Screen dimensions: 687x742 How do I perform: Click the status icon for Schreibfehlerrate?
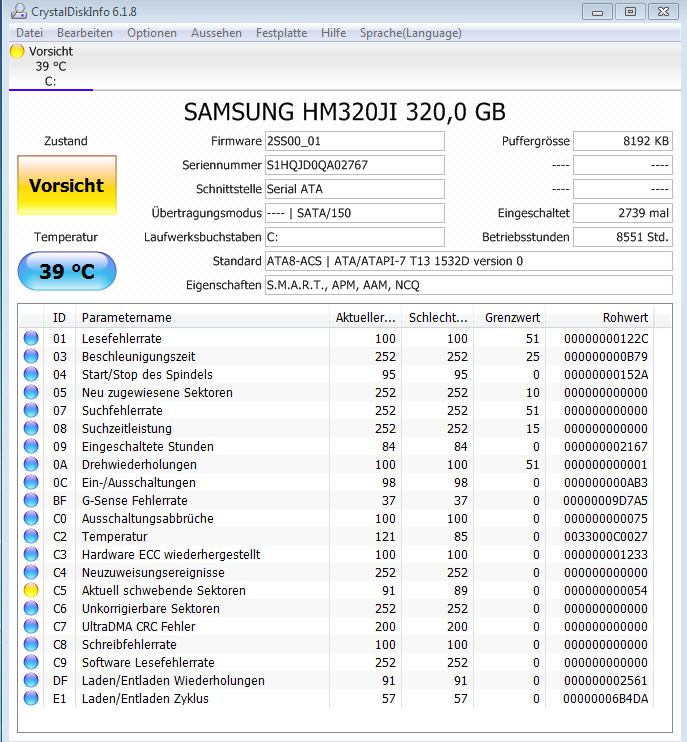31,644
